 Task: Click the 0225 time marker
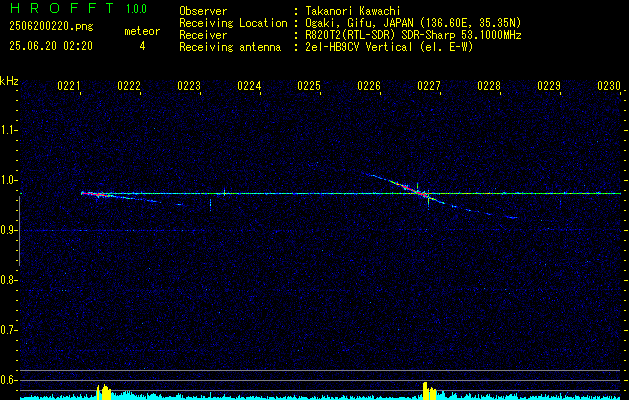click(x=309, y=86)
